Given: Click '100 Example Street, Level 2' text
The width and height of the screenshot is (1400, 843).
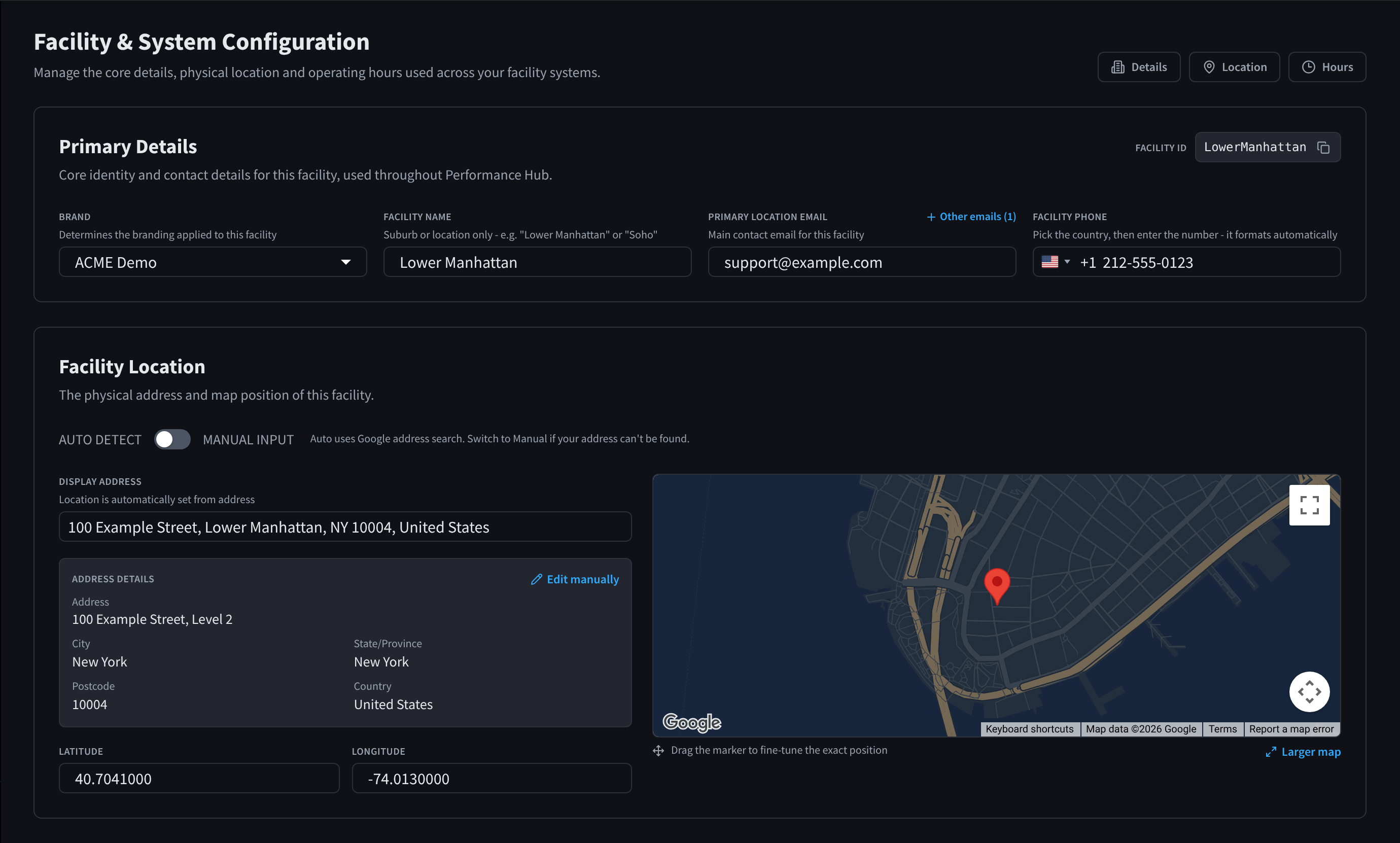Looking at the screenshot, I should pos(152,619).
